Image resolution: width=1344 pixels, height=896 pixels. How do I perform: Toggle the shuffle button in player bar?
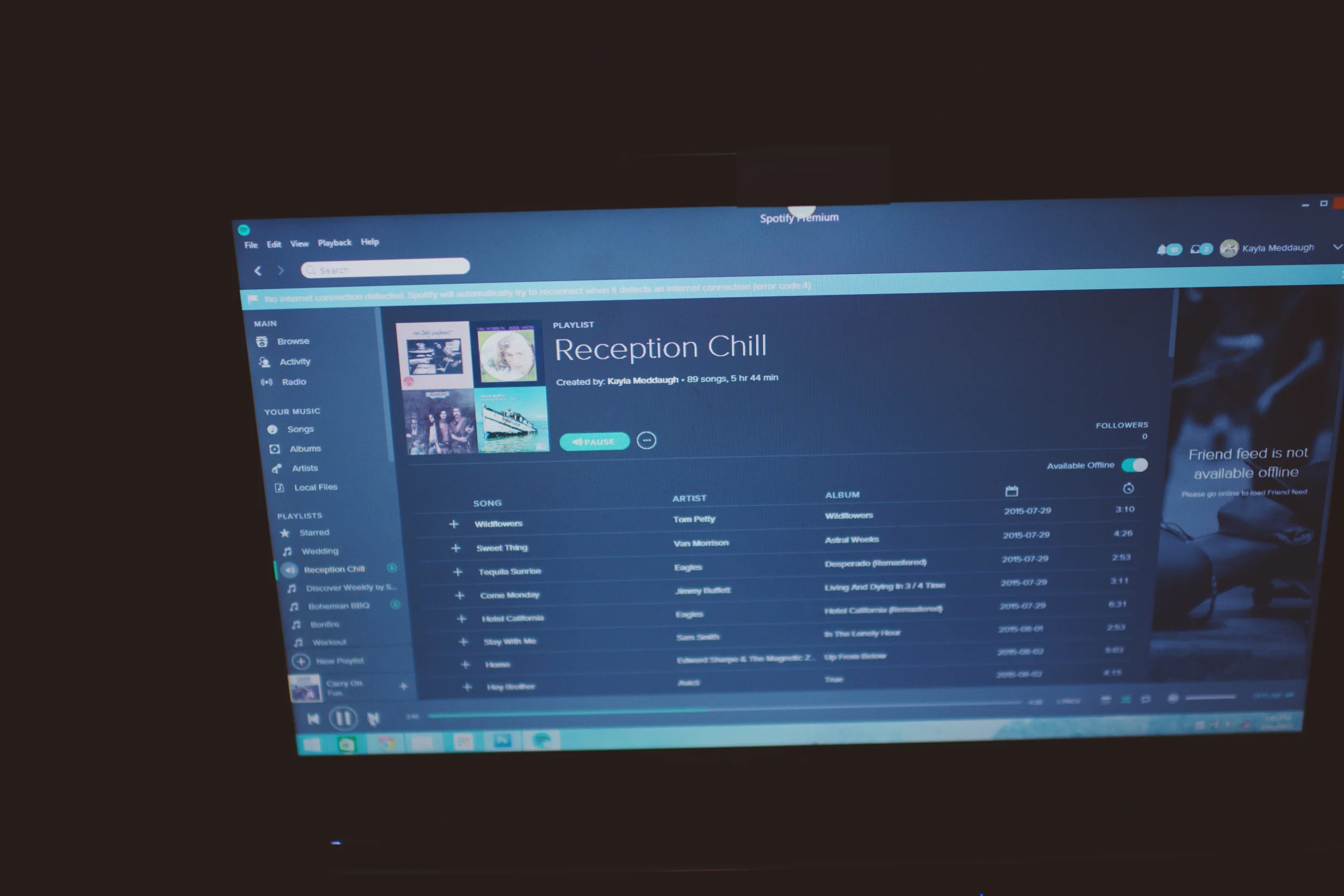[x=1126, y=699]
